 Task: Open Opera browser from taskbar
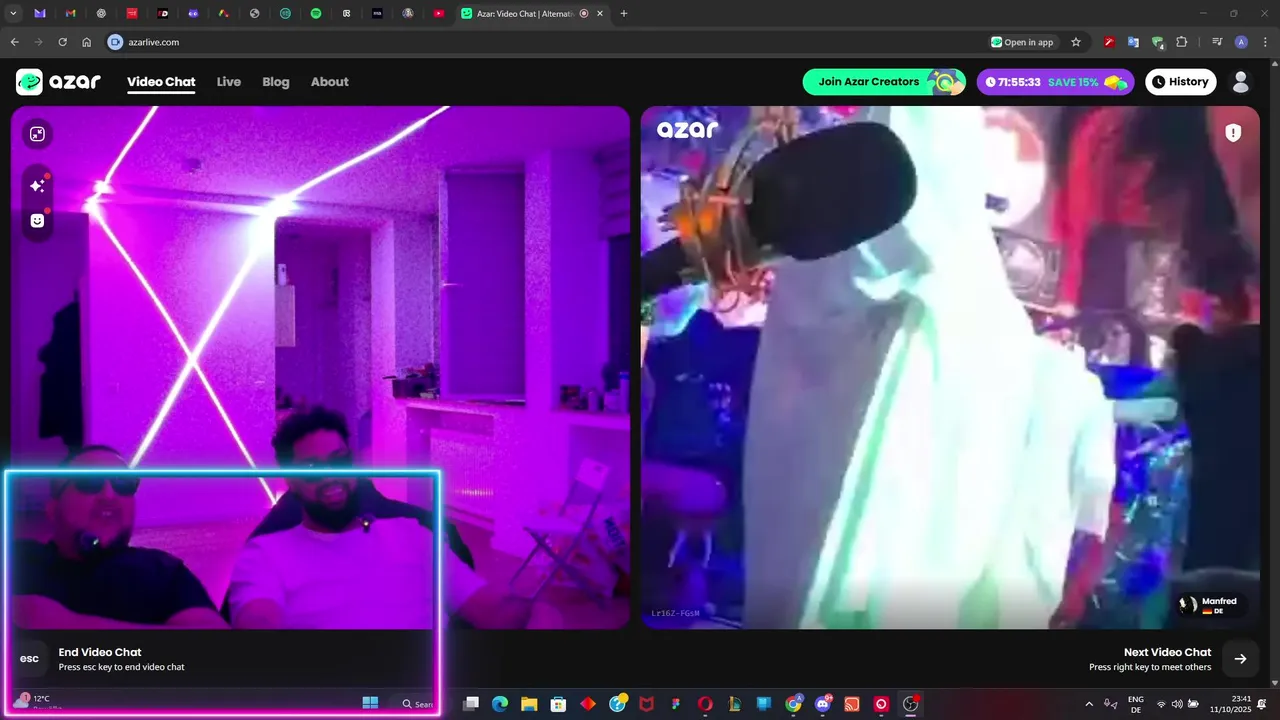(x=705, y=704)
